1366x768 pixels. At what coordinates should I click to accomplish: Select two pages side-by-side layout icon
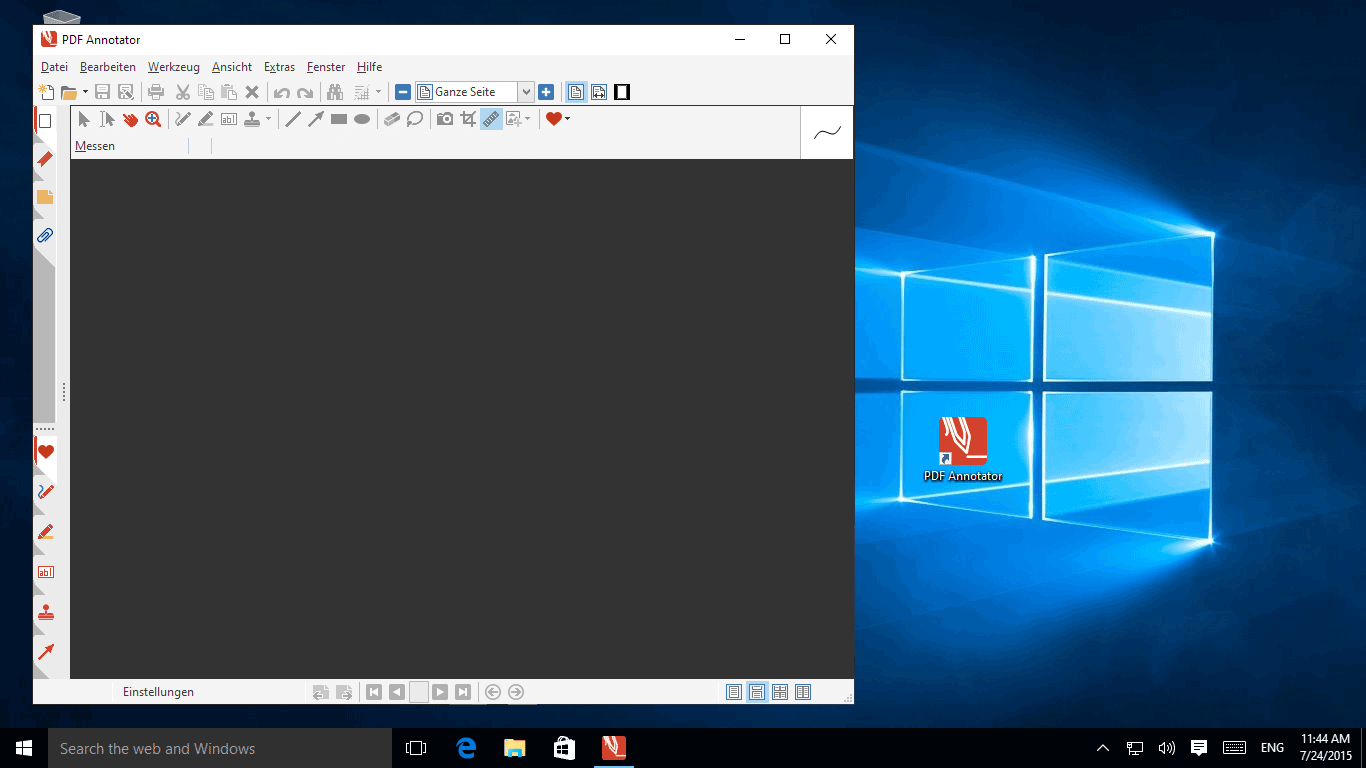(x=803, y=692)
